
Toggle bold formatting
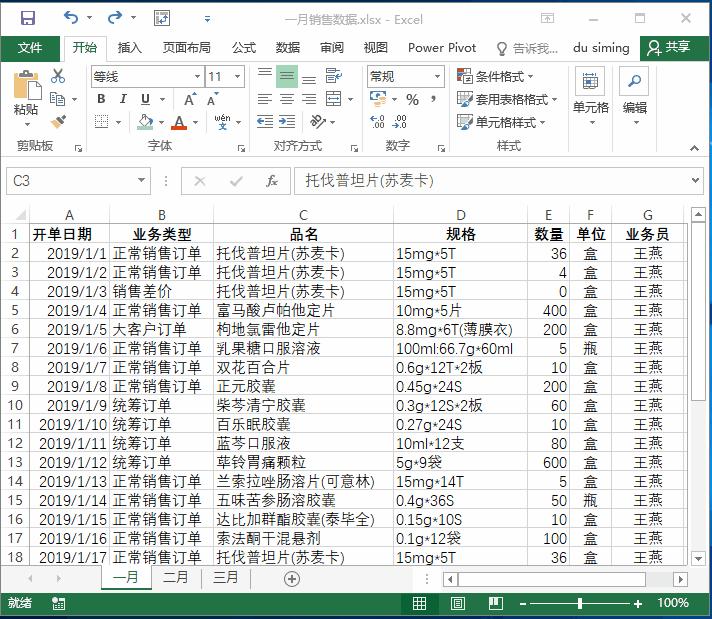pos(101,99)
